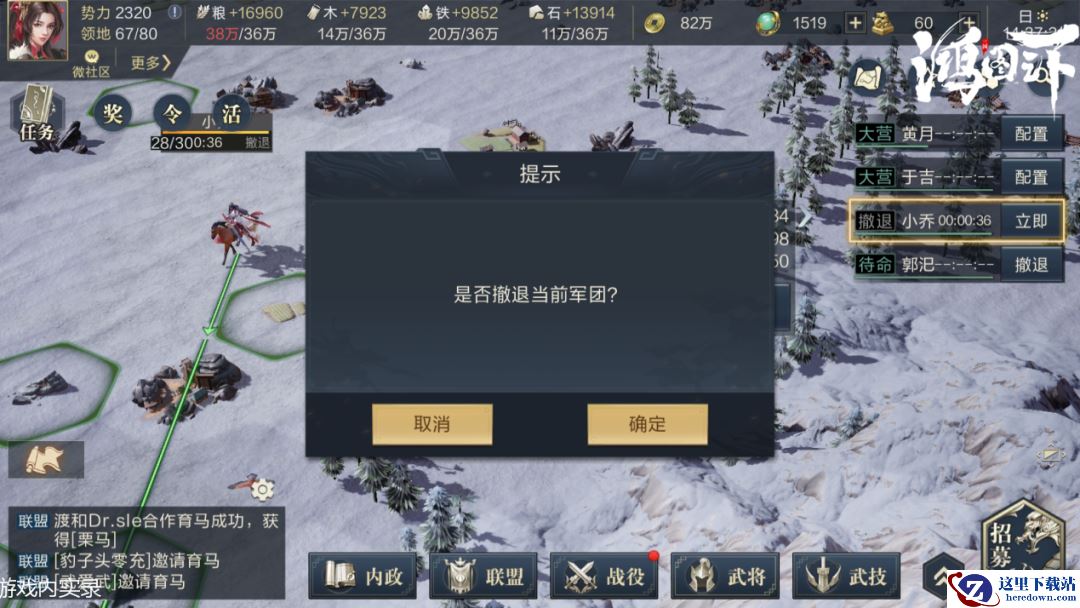Image resolution: width=1080 pixels, height=608 pixels.
Task: Open the 令 orders icon
Action: point(172,113)
